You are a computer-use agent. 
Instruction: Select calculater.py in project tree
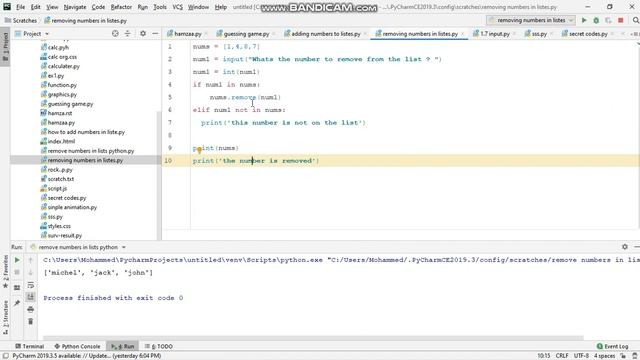(x=64, y=66)
